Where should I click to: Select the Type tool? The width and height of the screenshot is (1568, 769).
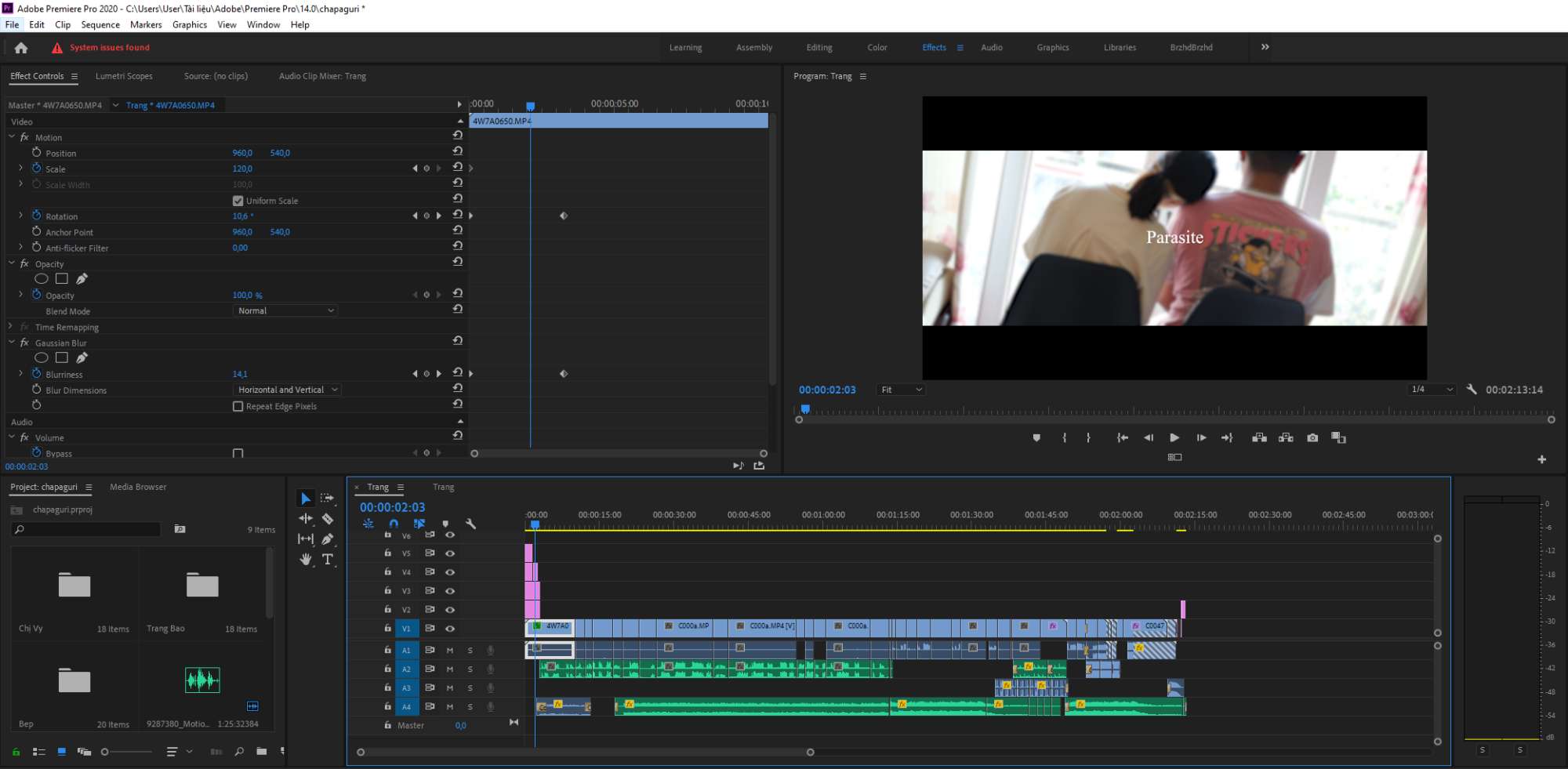pos(328,559)
